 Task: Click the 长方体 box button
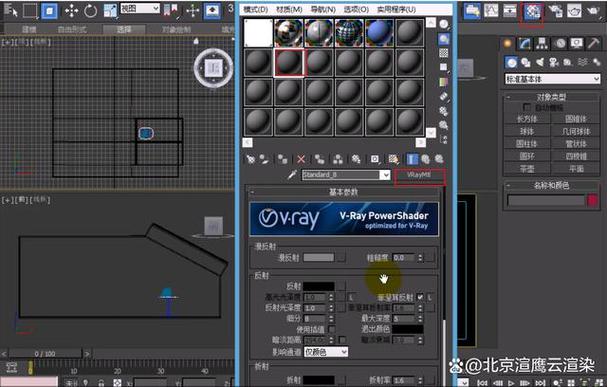coord(527,119)
